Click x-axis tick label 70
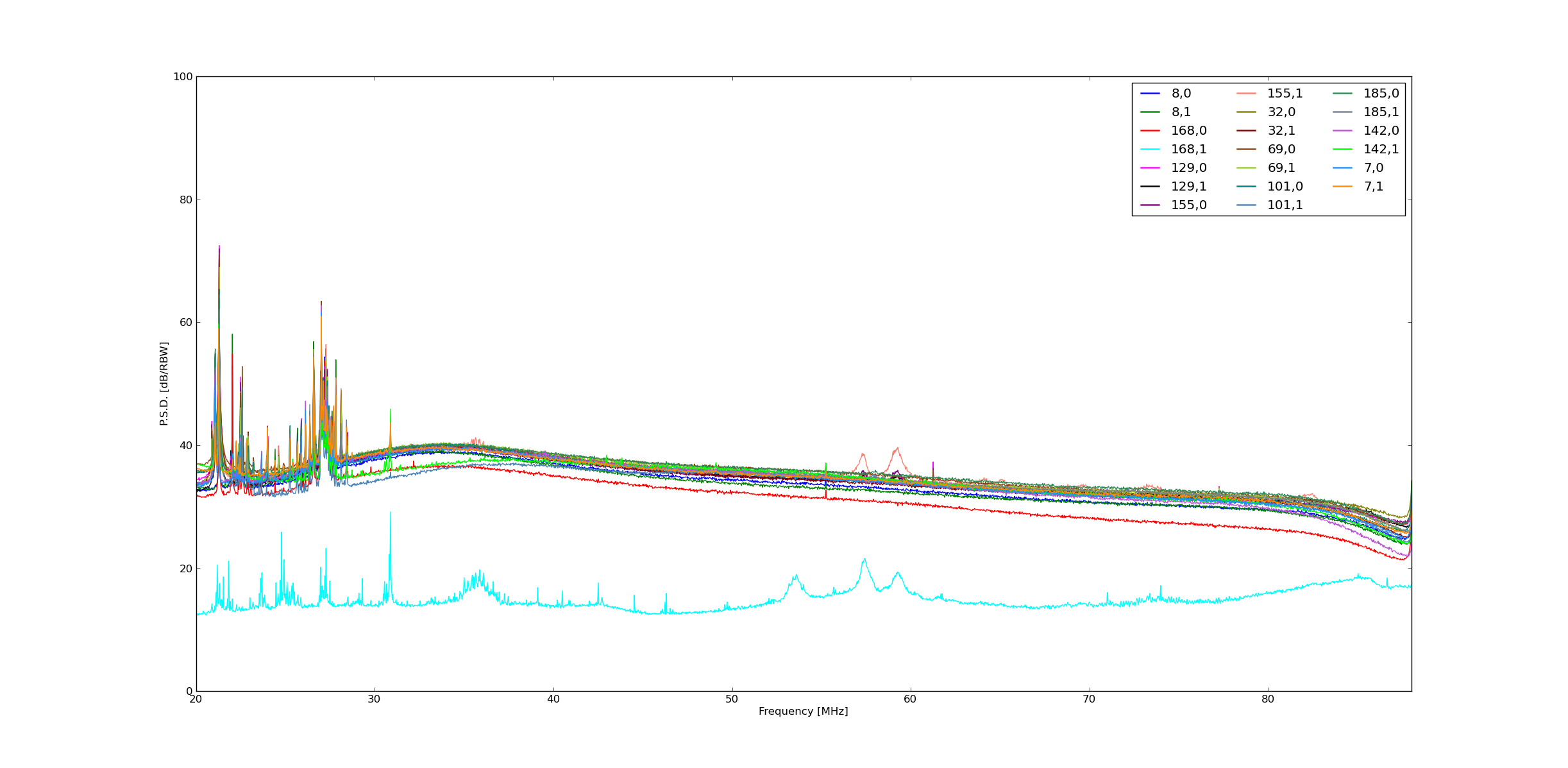This screenshot has width=1568, height=768. pyautogui.click(x=1089, y=699)
